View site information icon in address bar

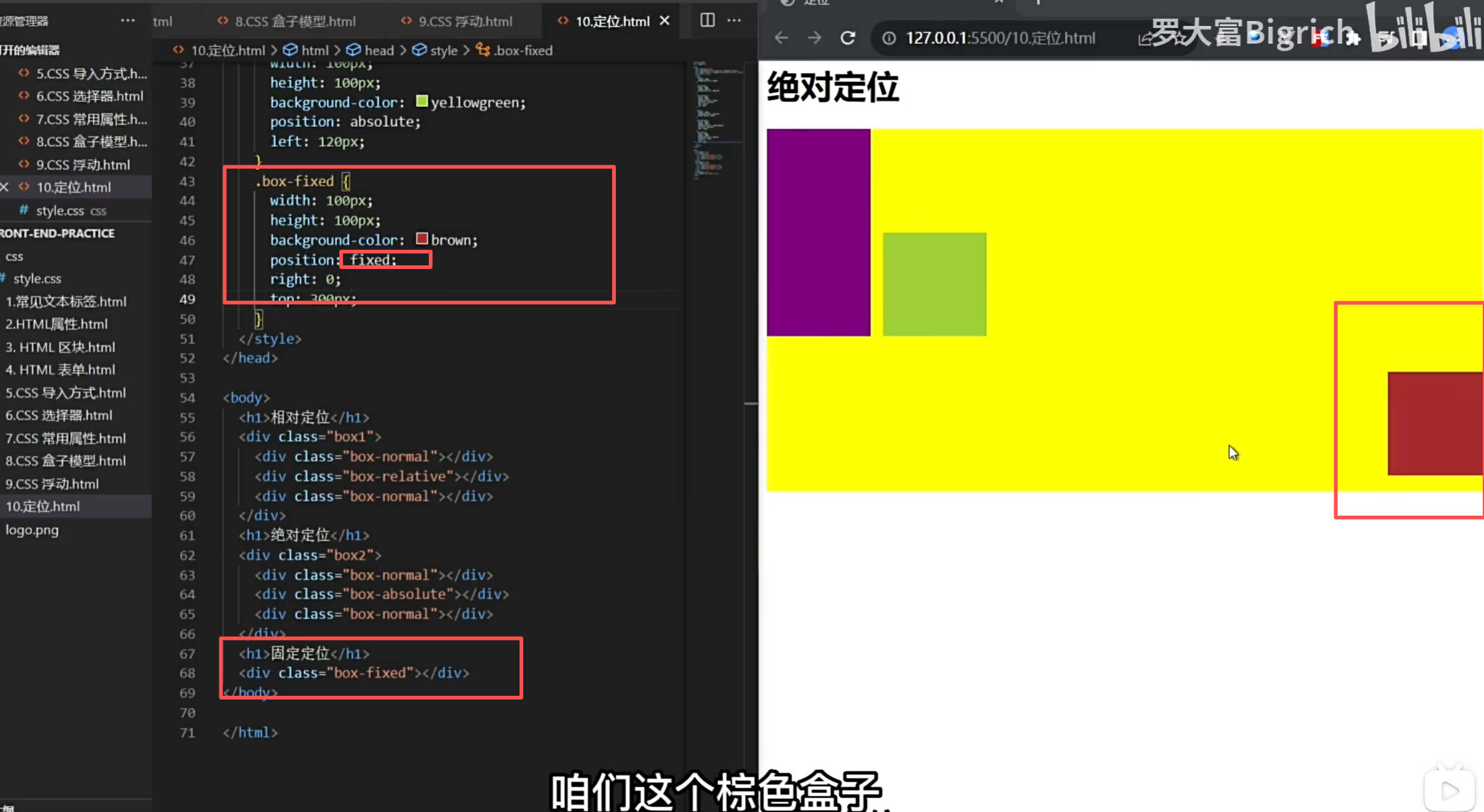point(889,38)
